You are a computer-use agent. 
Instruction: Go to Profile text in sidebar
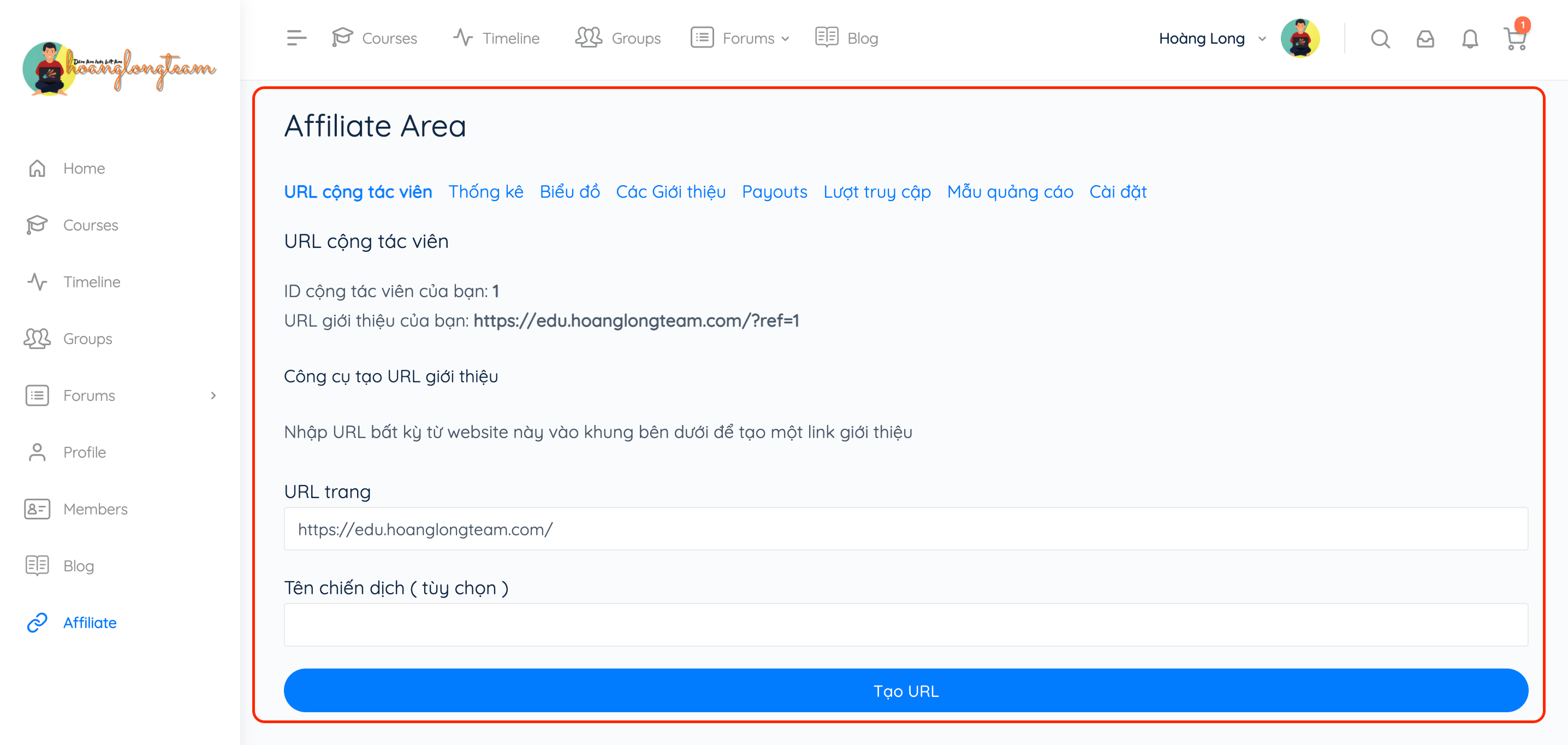point(85,452)
